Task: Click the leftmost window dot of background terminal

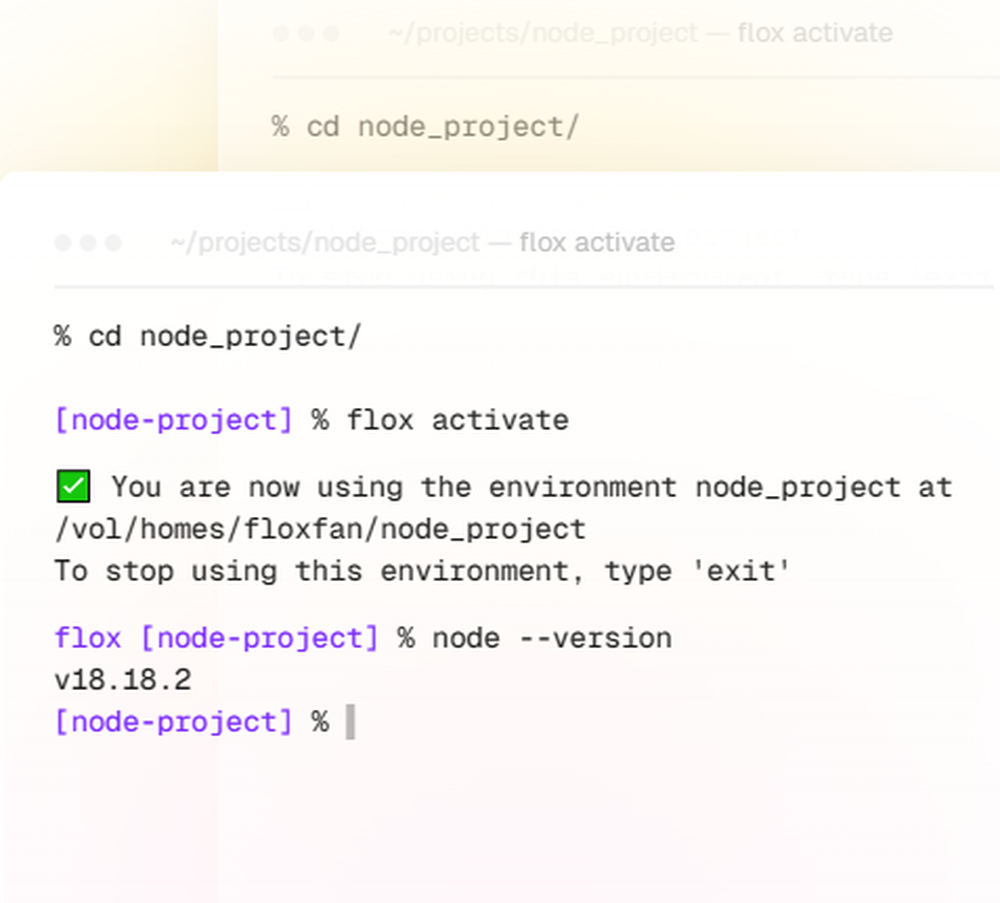Action: [x=281, y=33]
